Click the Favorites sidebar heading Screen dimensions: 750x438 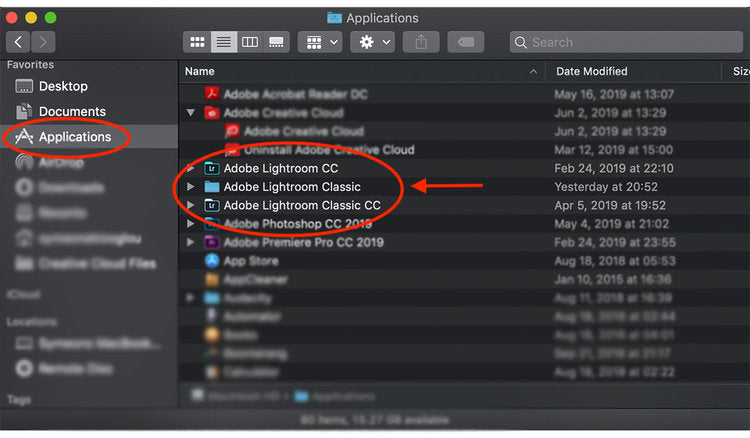pyautogui.click(x=30, y=65)
